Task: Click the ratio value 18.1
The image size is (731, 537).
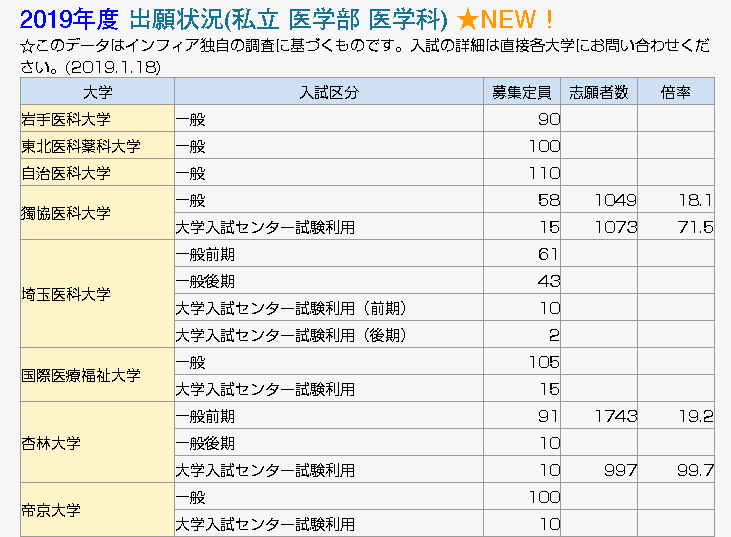Action: coord(696,200)
